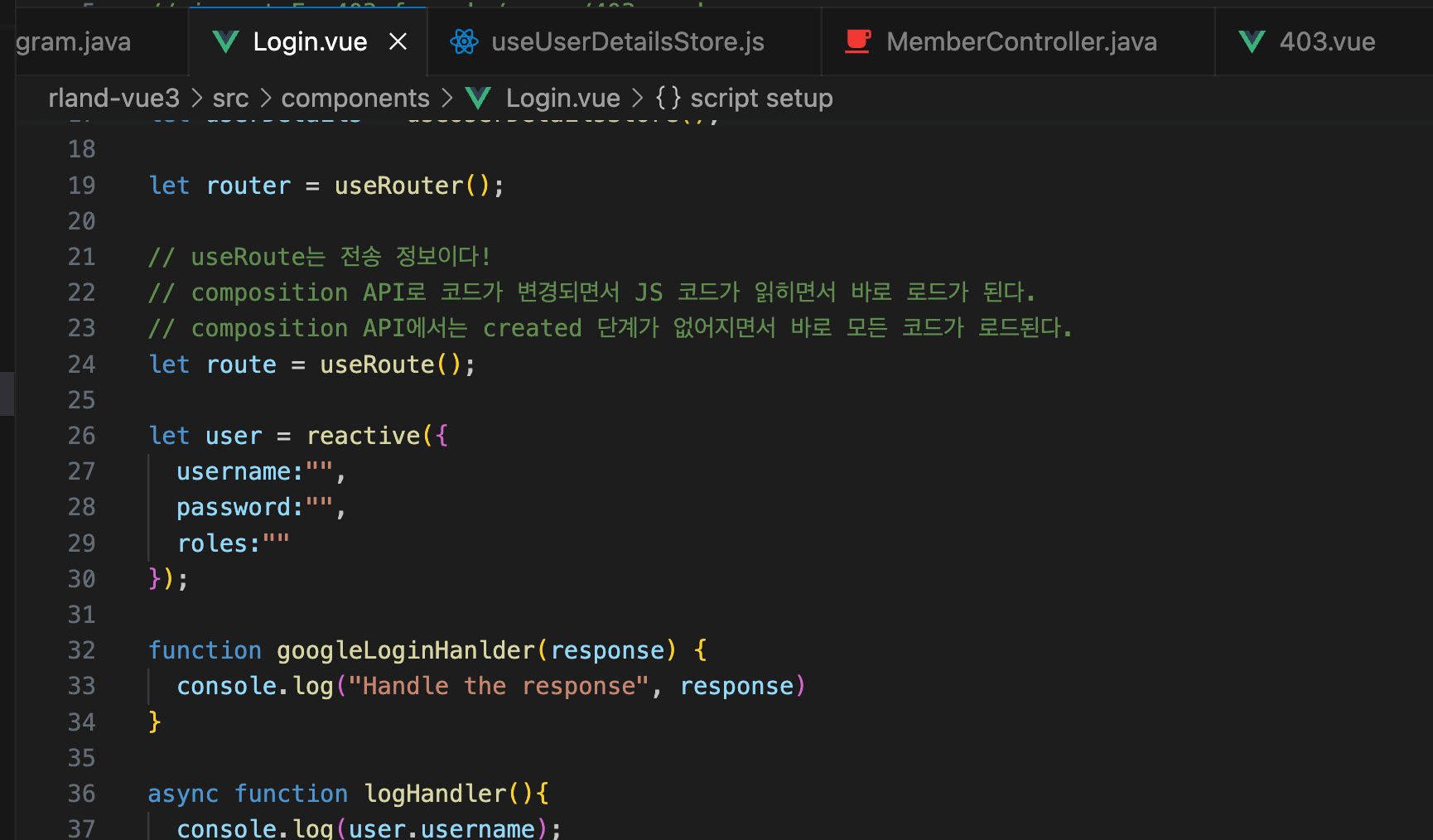
Task: Select Login.vue in the breadcrumb
Action: tap(562, 98)
